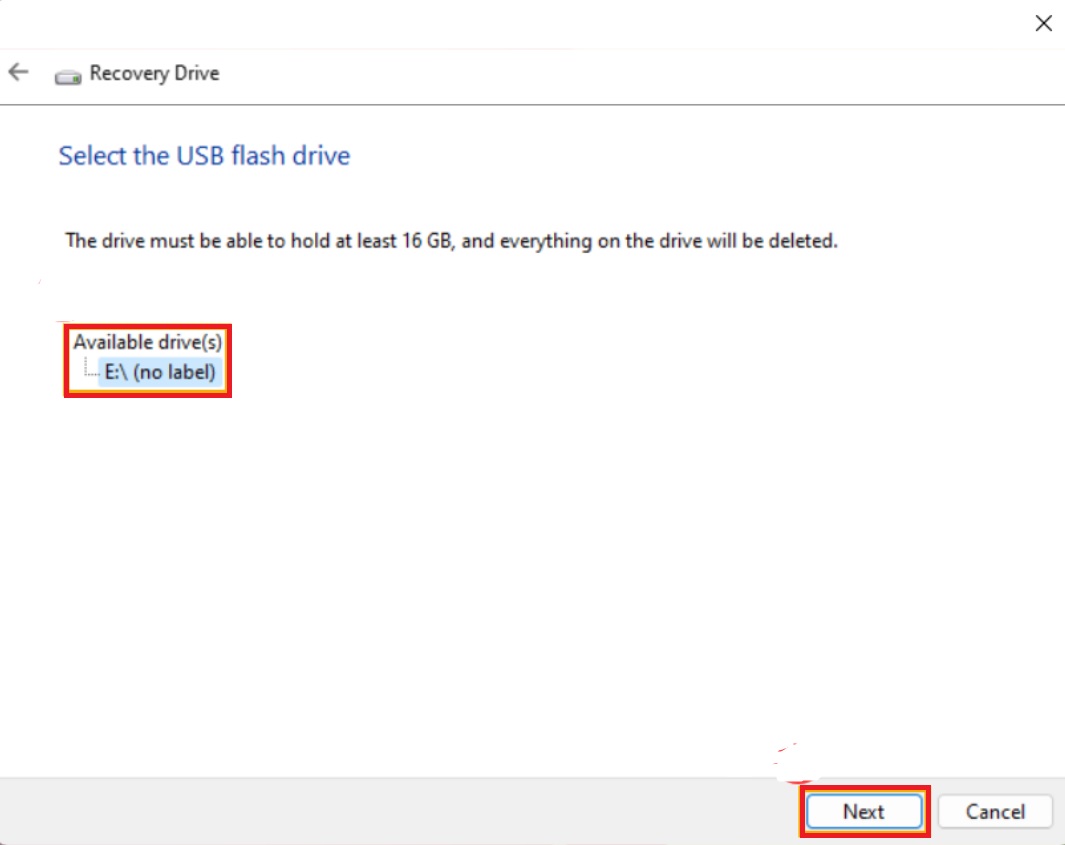Collapse the drive list under Available drive(s)
This screenshot has height=845, width=1065.
point(146,341)
